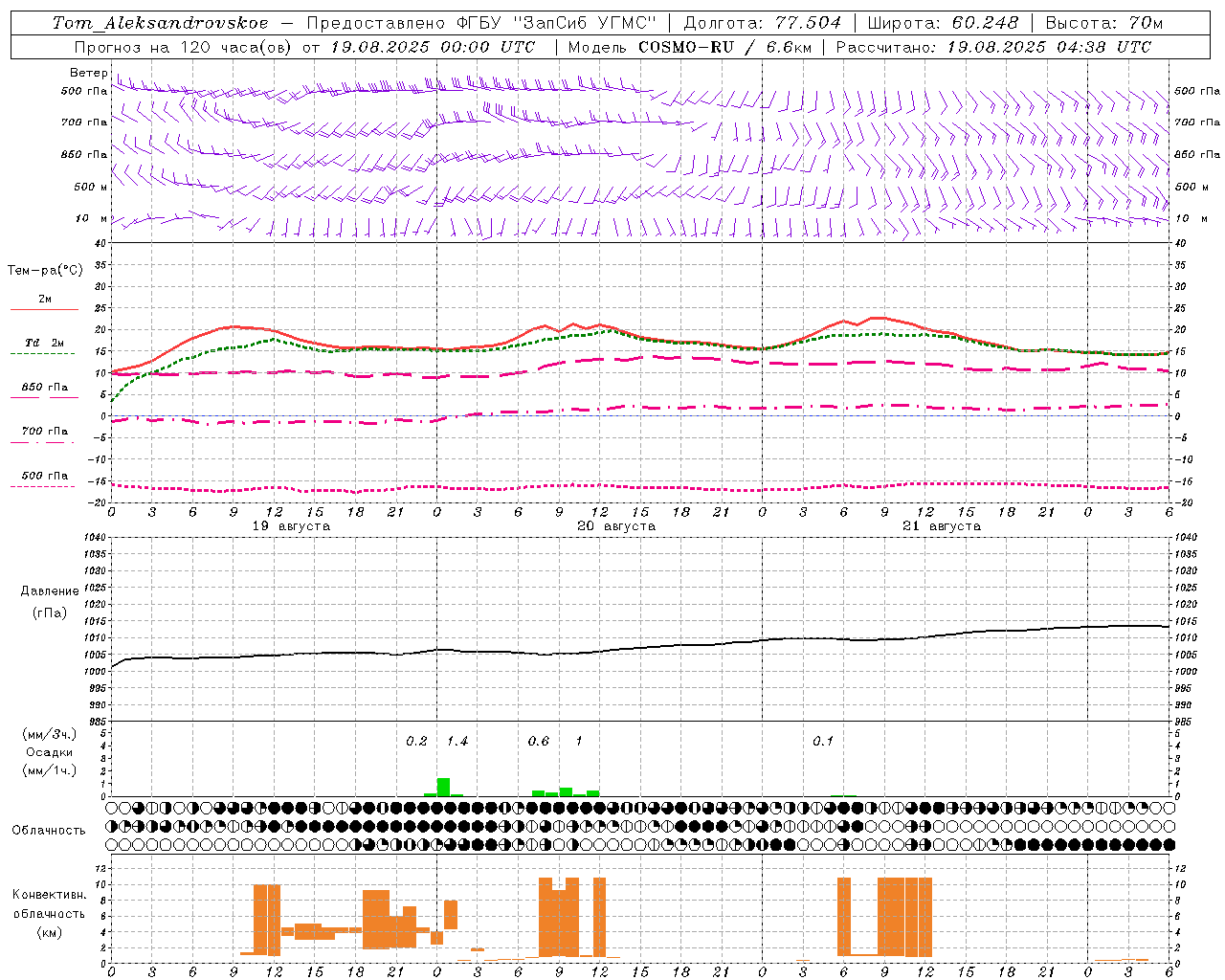Click the (мм/1ч.) unit label
The height and width of the screenshot is (980, 1225).
49,770
